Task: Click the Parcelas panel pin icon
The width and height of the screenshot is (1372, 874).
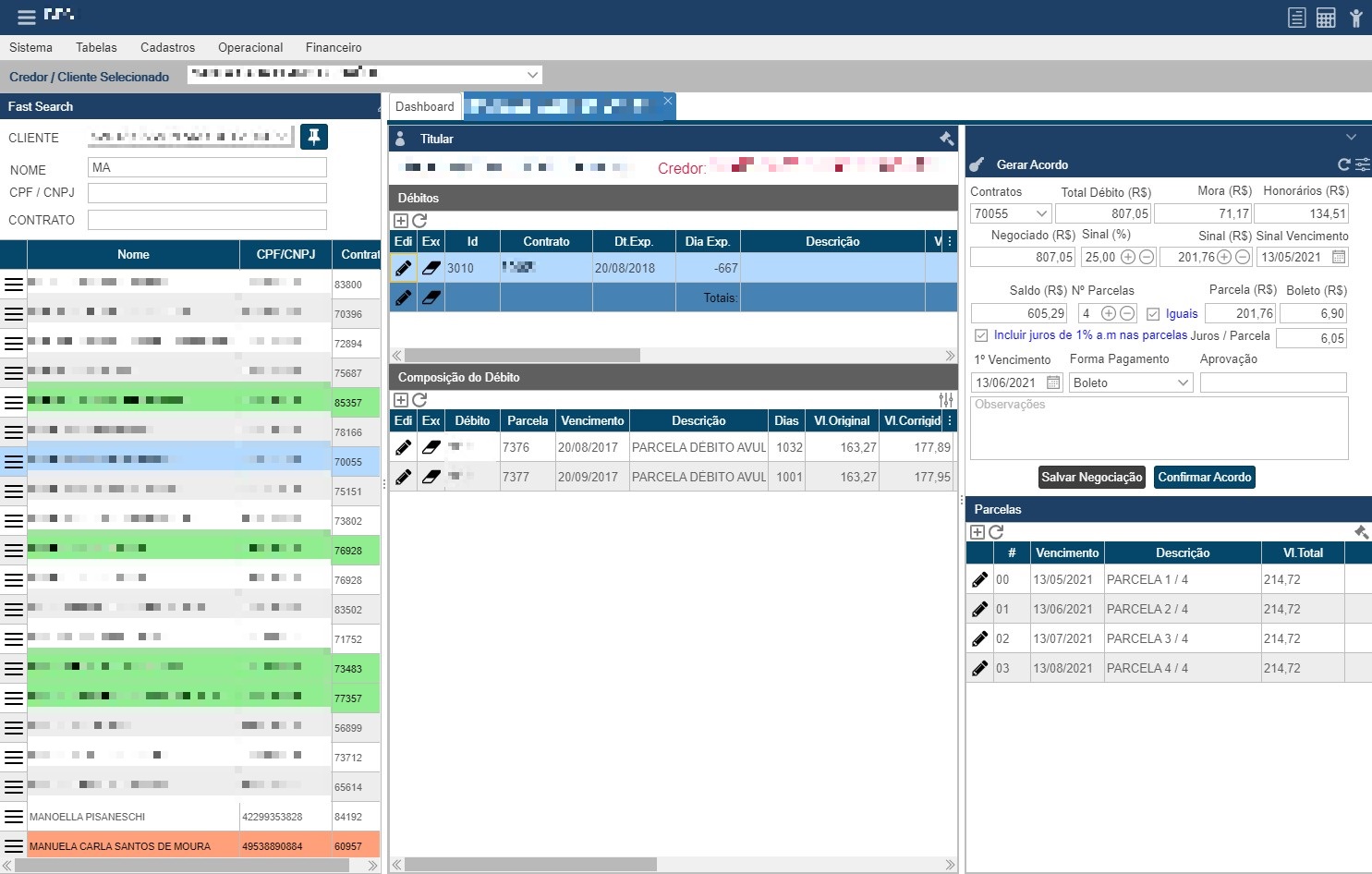Action: tap(1361, 532)
